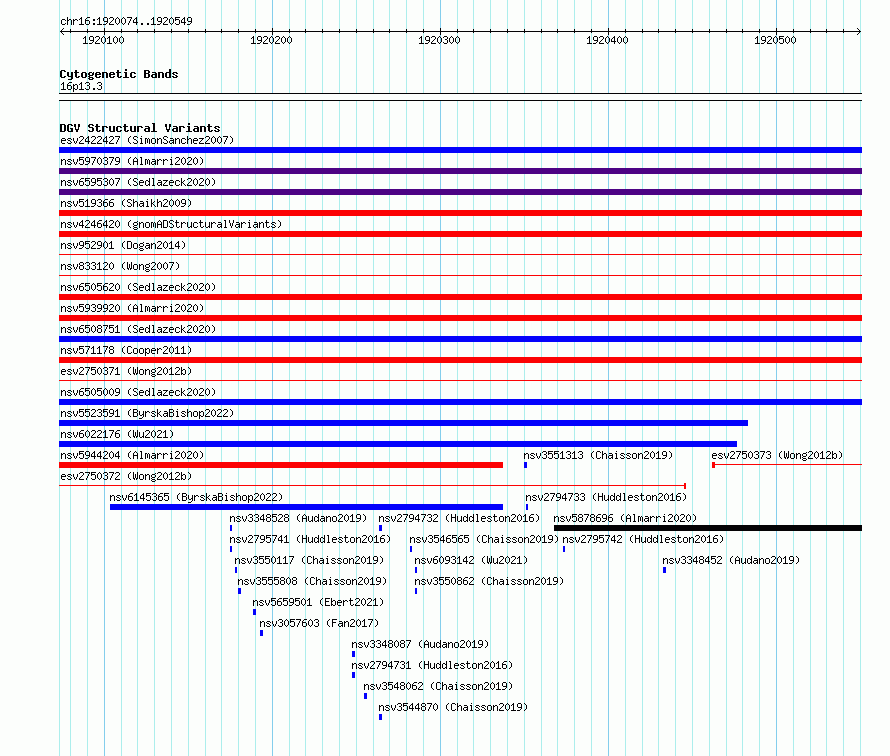Select esv2750373 (Wong2012b) label
The height and width of the screenshot is (756, 890).
(x=777, y=455)
